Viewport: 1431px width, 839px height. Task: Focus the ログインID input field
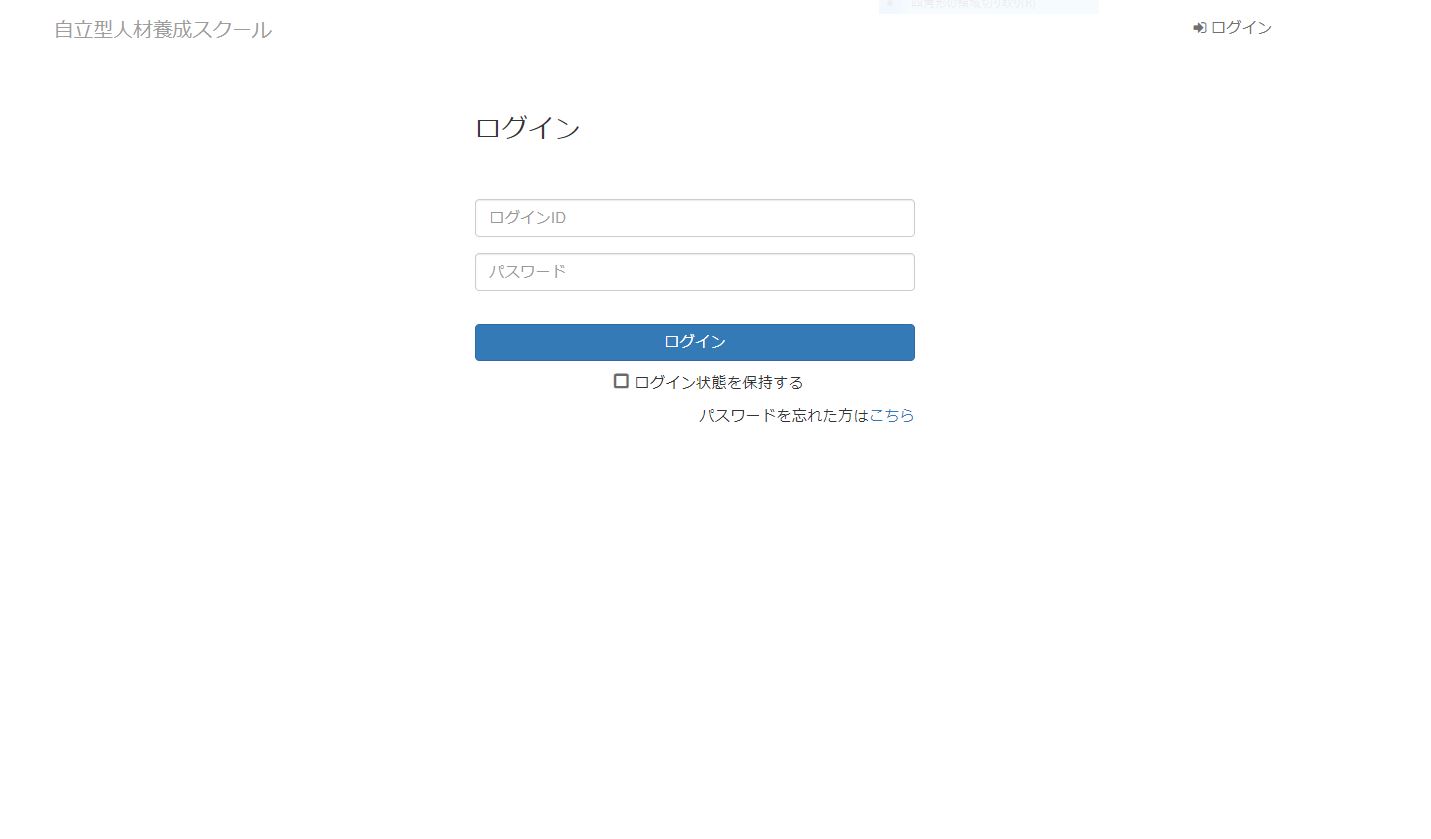click(x=695, y=218)
